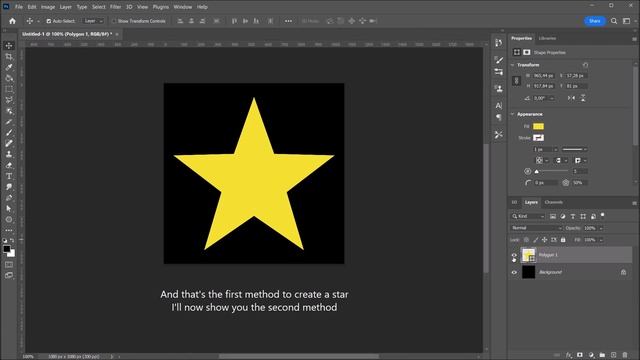Toggle link width and height chain

[516, 81]
